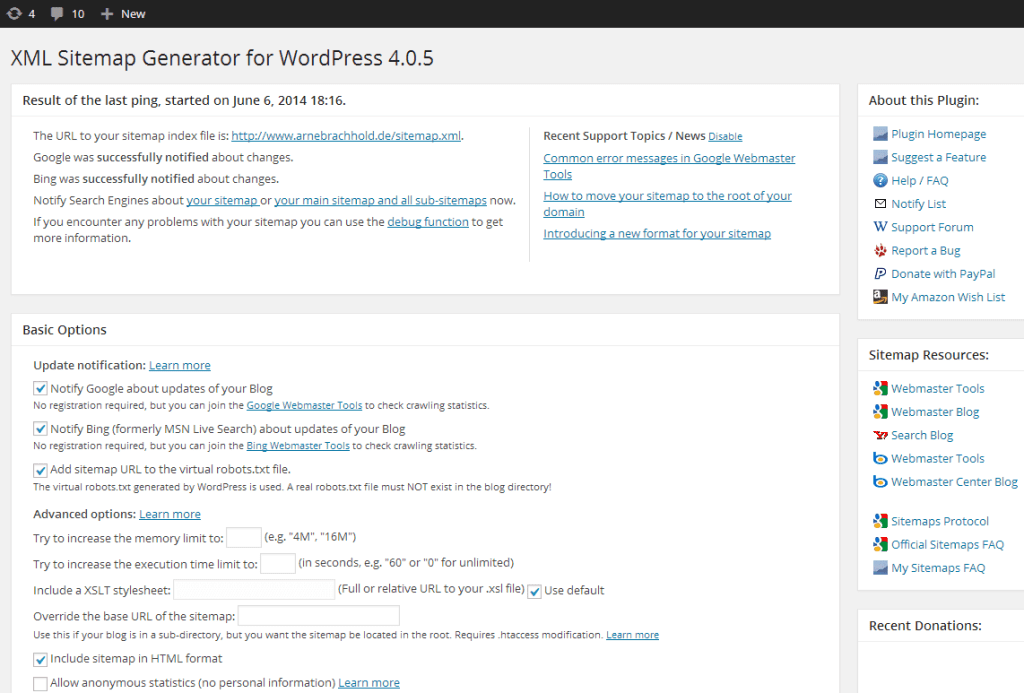Open the Sitemaps Protocol resource
Viewport: 1024px width, 693px height.
point(938,520)
